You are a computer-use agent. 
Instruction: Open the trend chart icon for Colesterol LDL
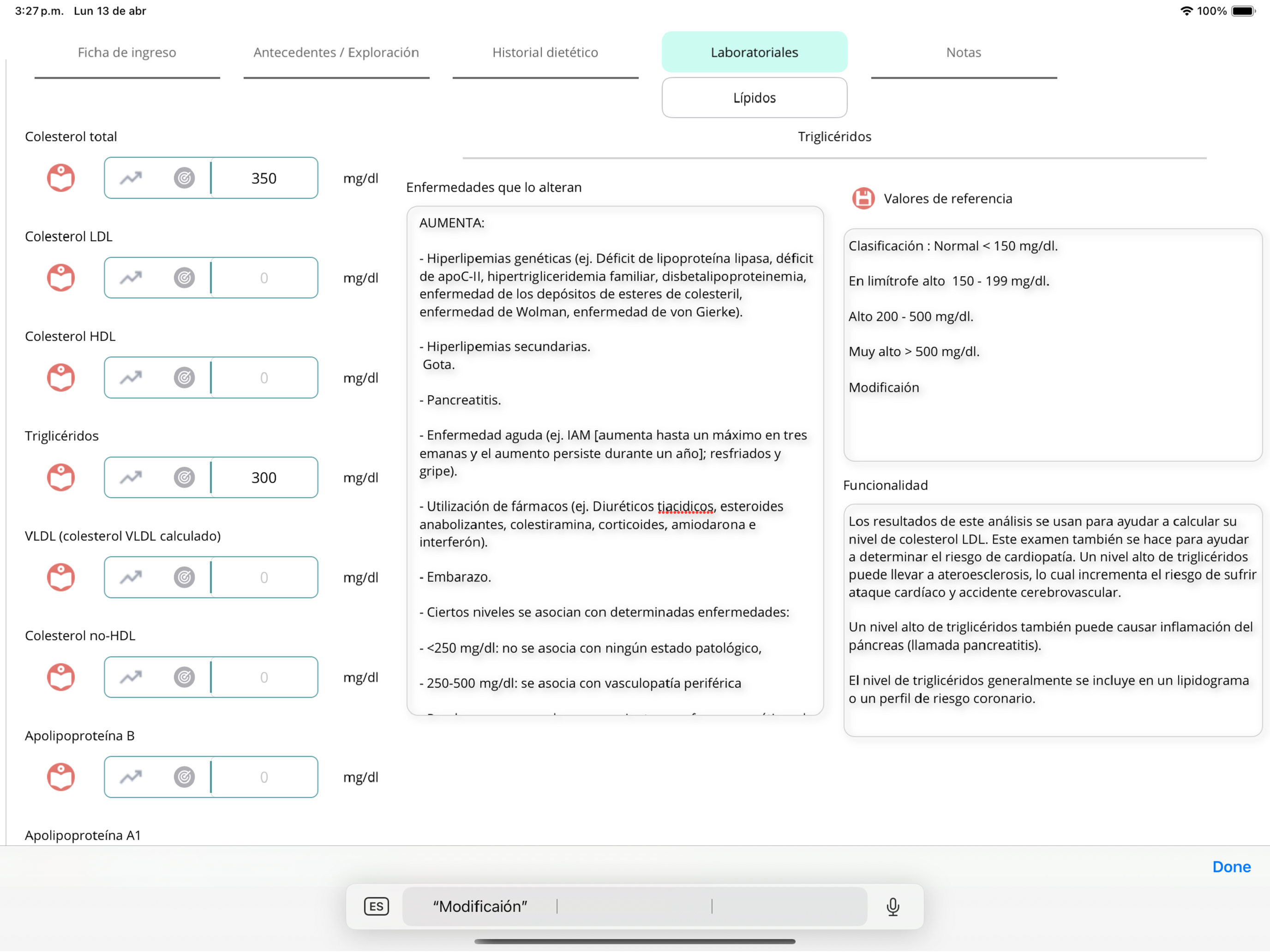[x=131, y=278]
